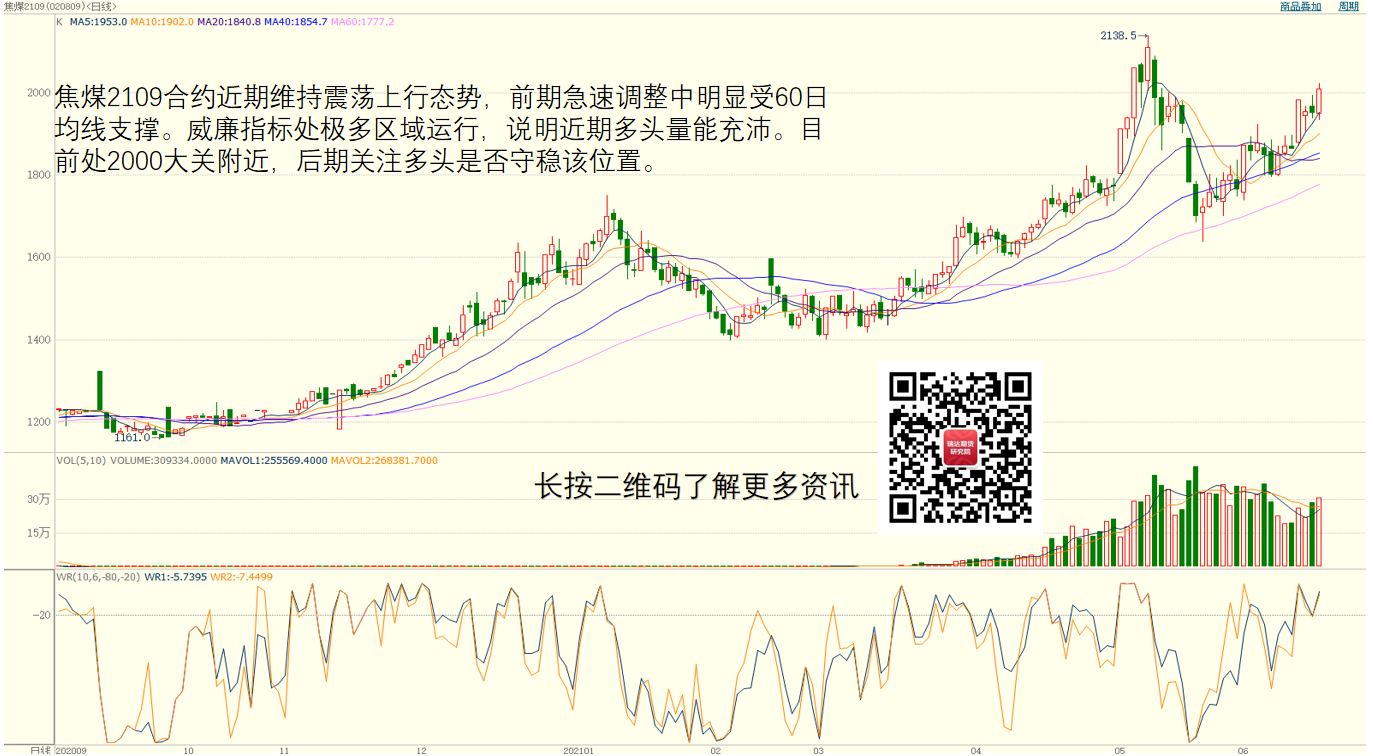
Task: Open the 周期 period link
Action: (1348, 7)
